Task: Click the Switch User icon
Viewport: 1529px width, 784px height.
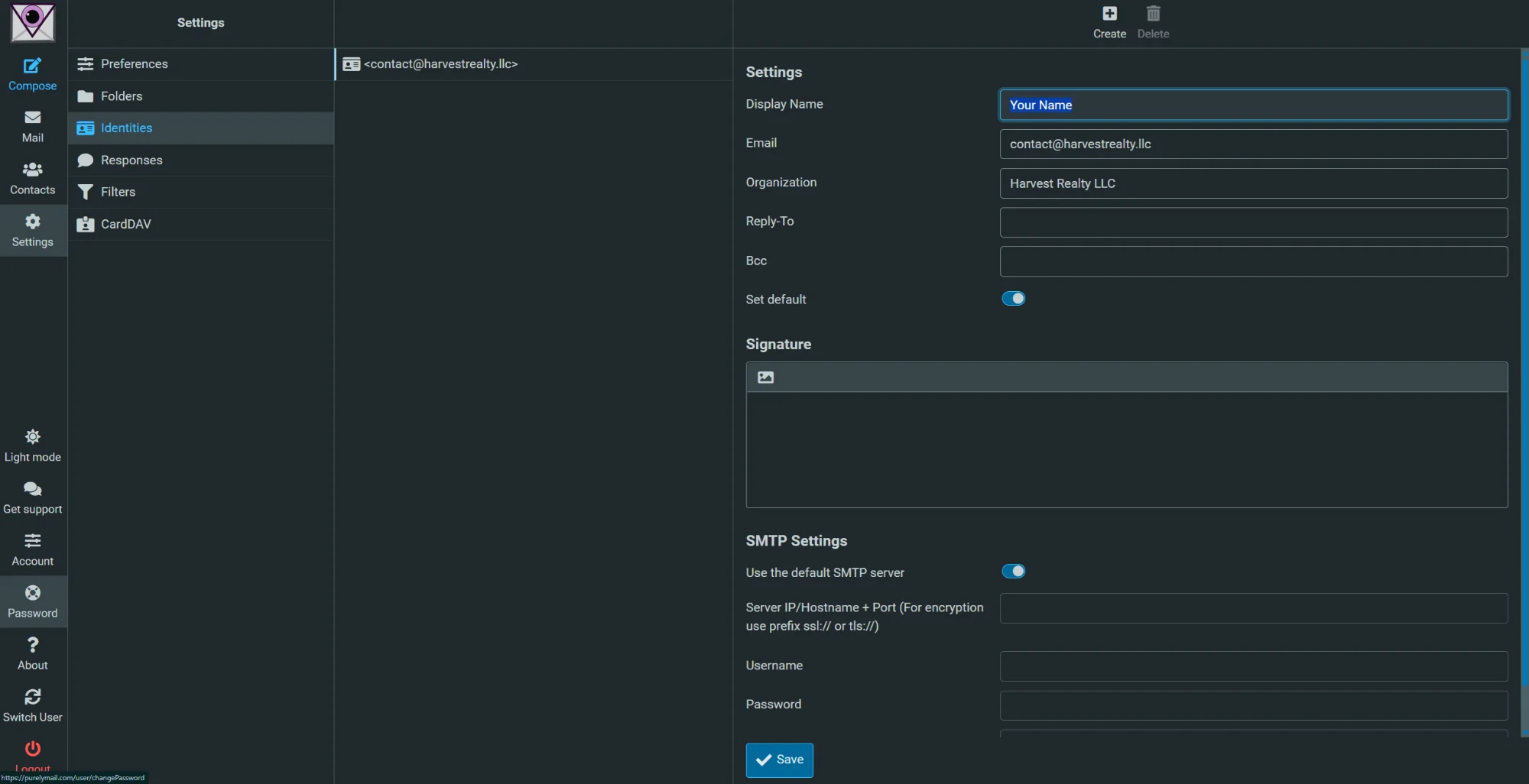Action: coord(32,705)
